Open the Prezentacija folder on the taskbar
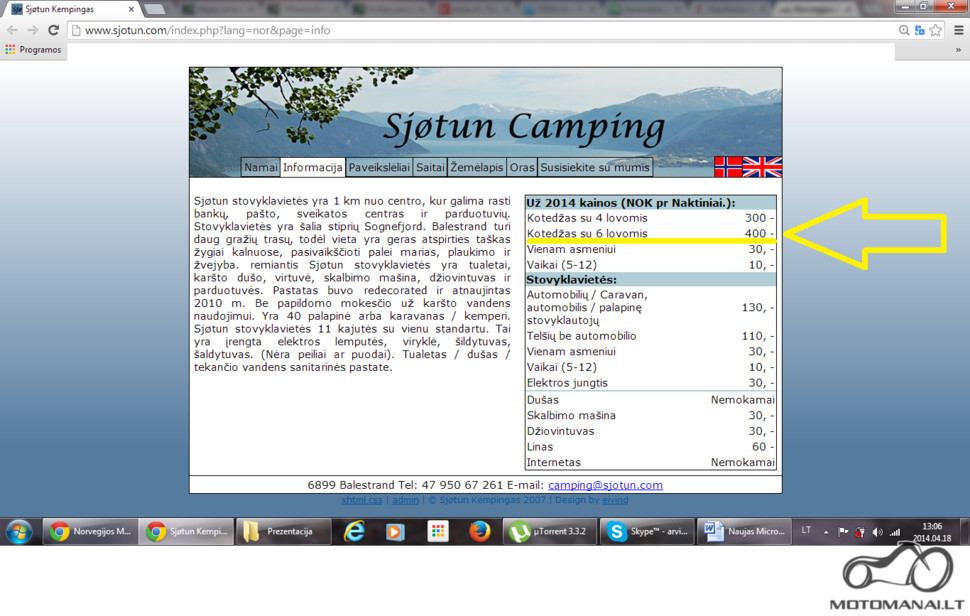Viewport: 970px width, 616px height. (x=283, y=531)
